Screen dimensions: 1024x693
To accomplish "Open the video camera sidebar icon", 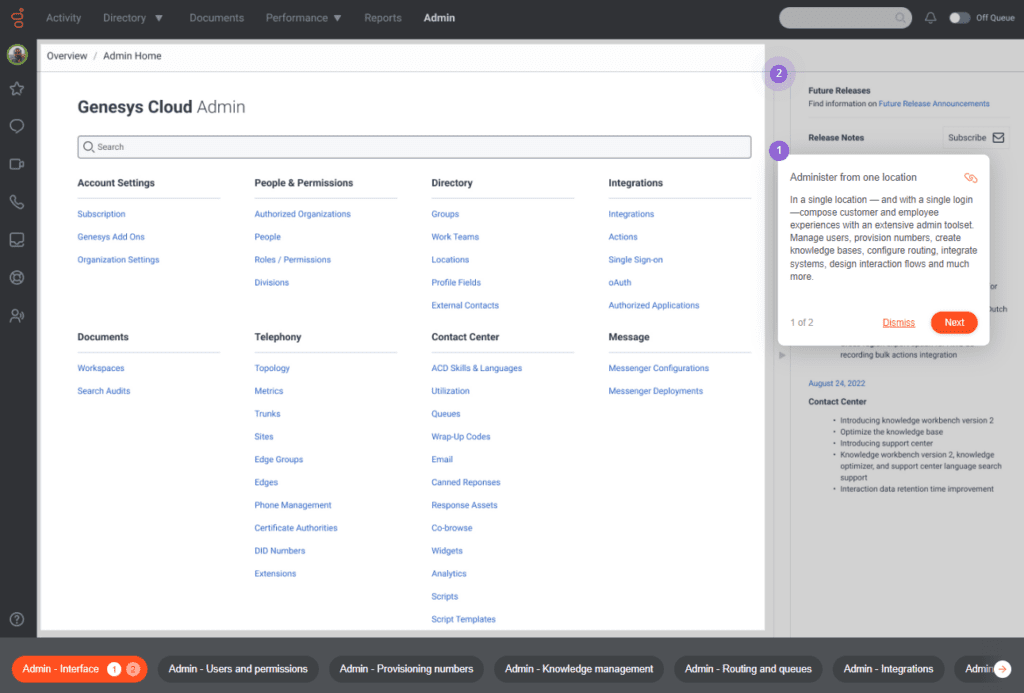I will coord(17,164).
